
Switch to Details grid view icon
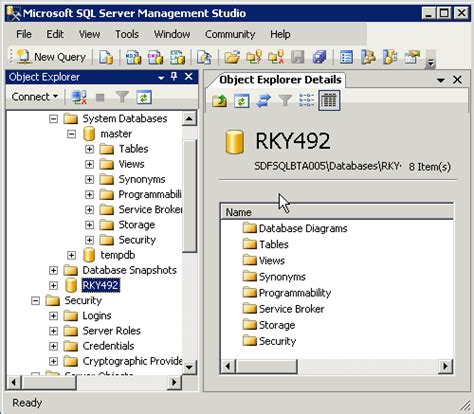tap(329, 100)
